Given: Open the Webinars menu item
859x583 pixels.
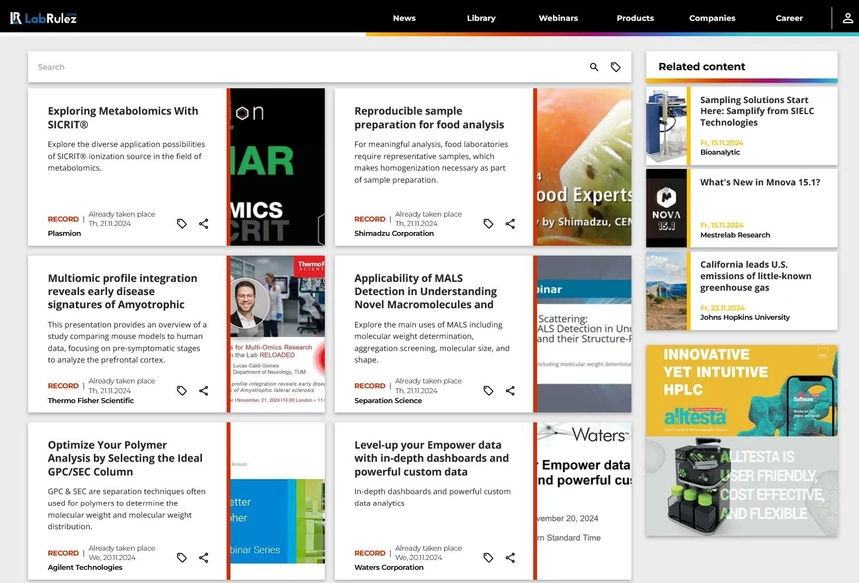Looking at the screenshot, I should coord(558,18).
